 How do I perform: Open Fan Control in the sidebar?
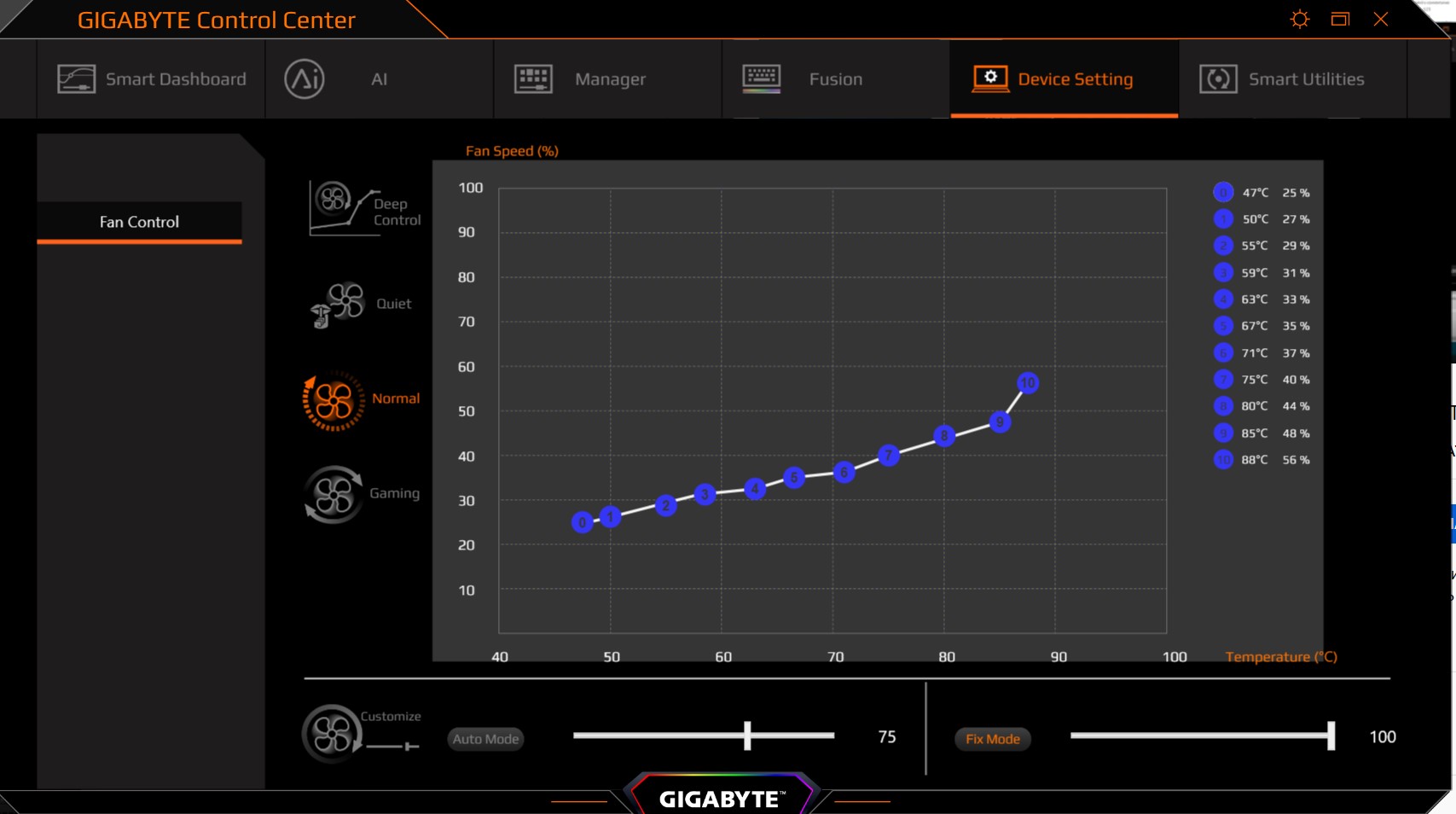tap(139, 222)
